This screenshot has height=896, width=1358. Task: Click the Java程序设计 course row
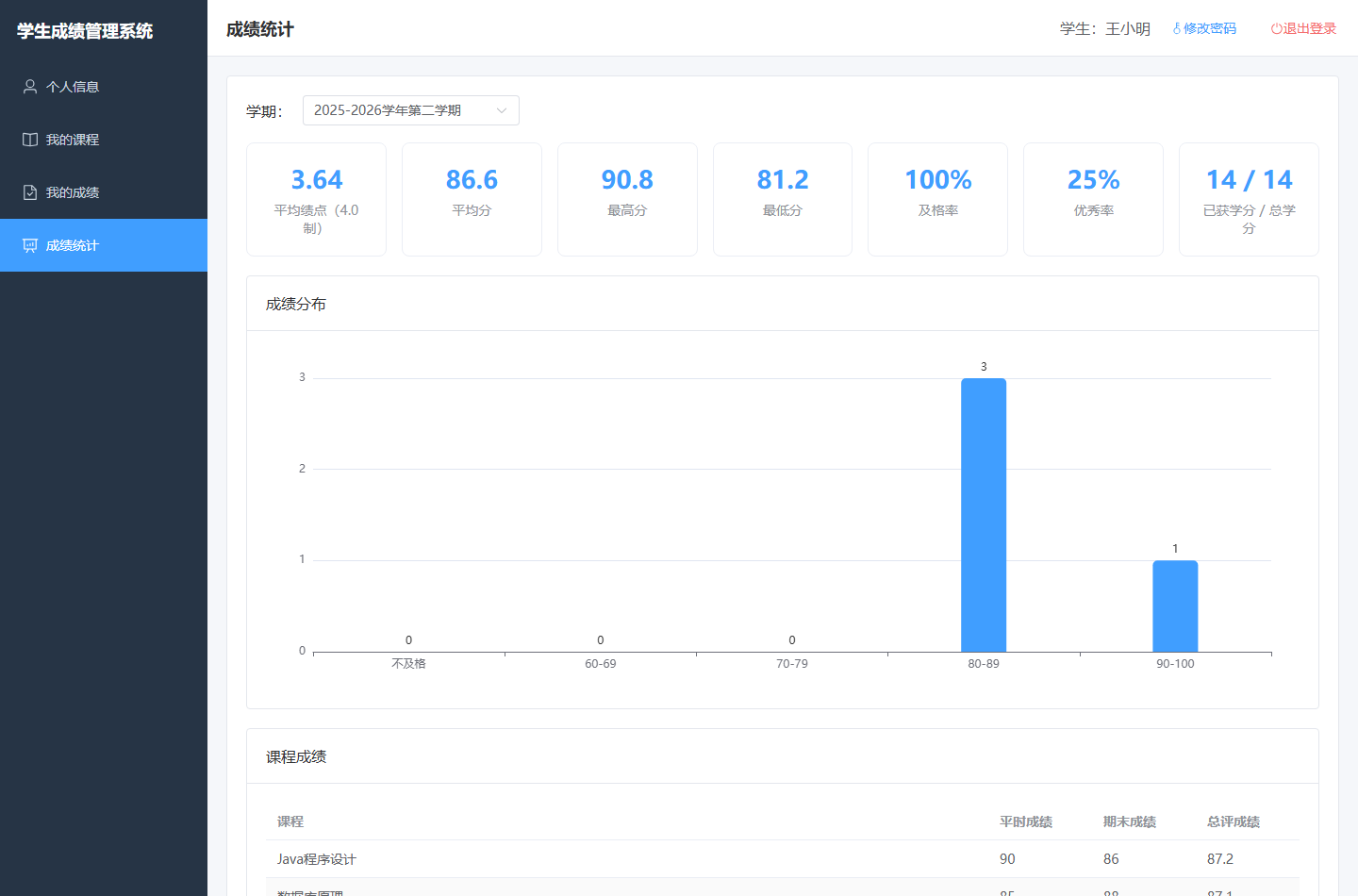(783, 859)
